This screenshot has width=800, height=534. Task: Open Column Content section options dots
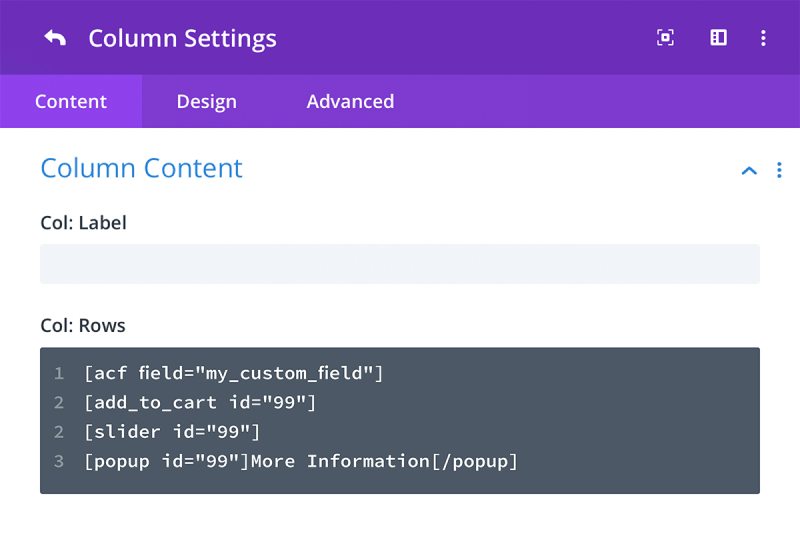[779, 170]
